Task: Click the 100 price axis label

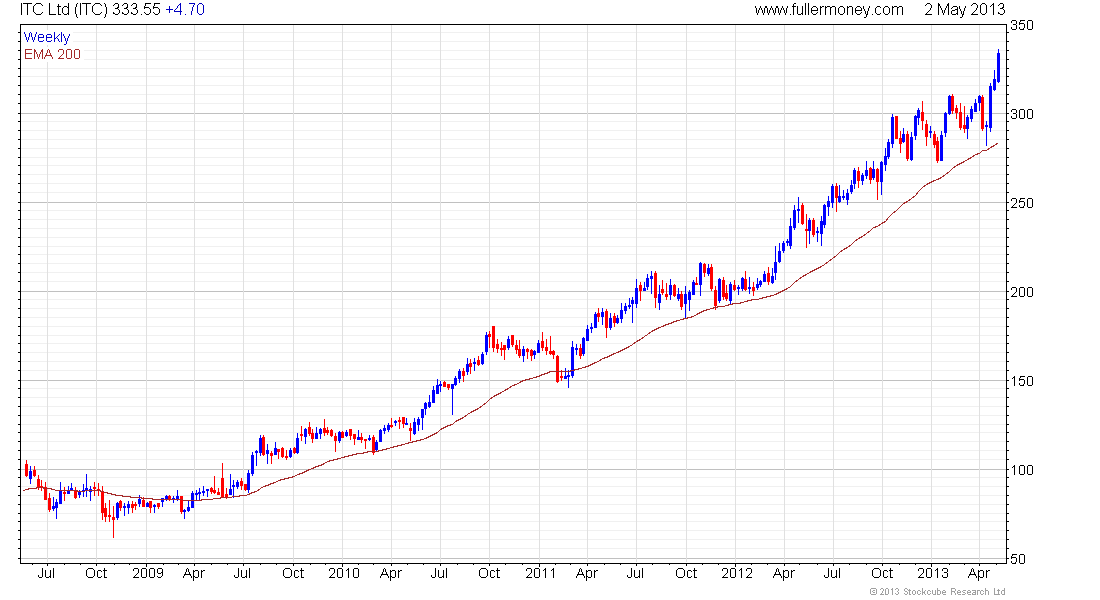Action: coord(1021,470)
